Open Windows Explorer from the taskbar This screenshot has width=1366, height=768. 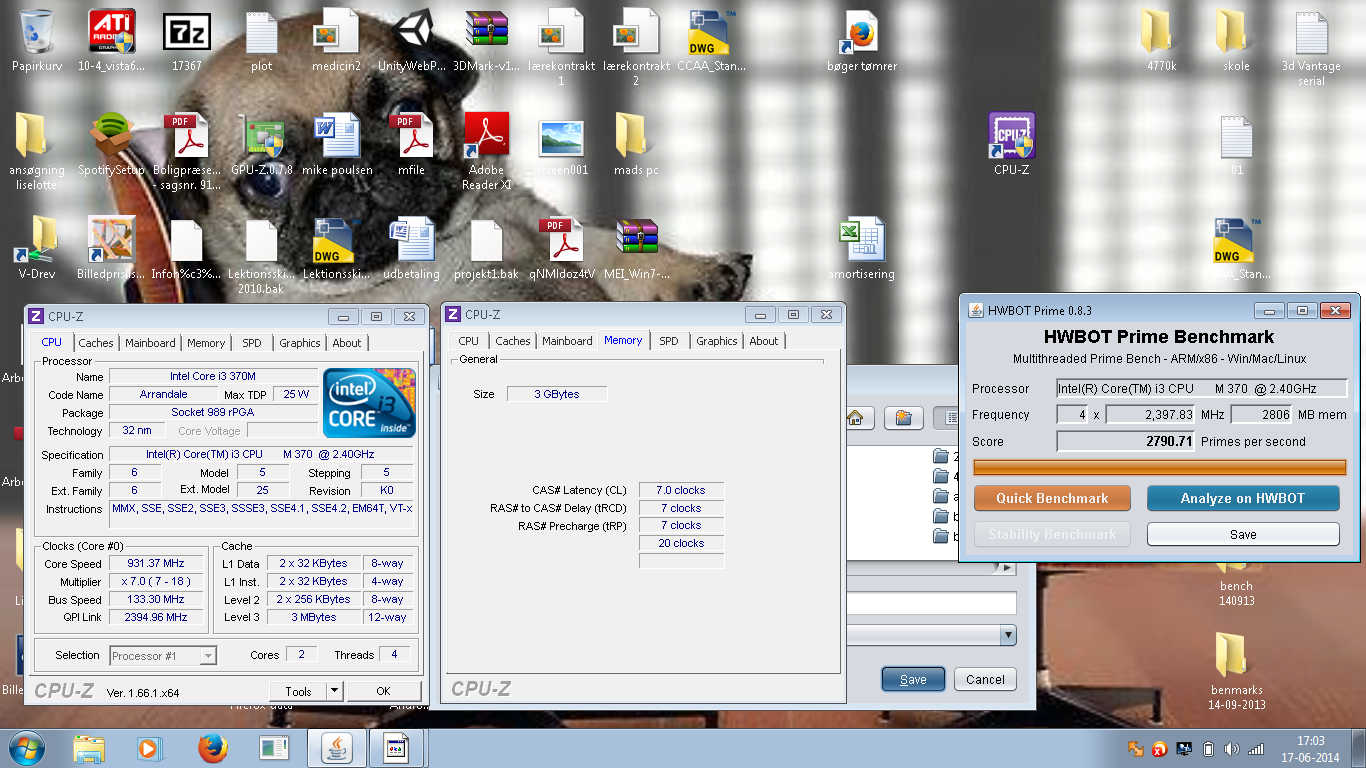point(89,748)
